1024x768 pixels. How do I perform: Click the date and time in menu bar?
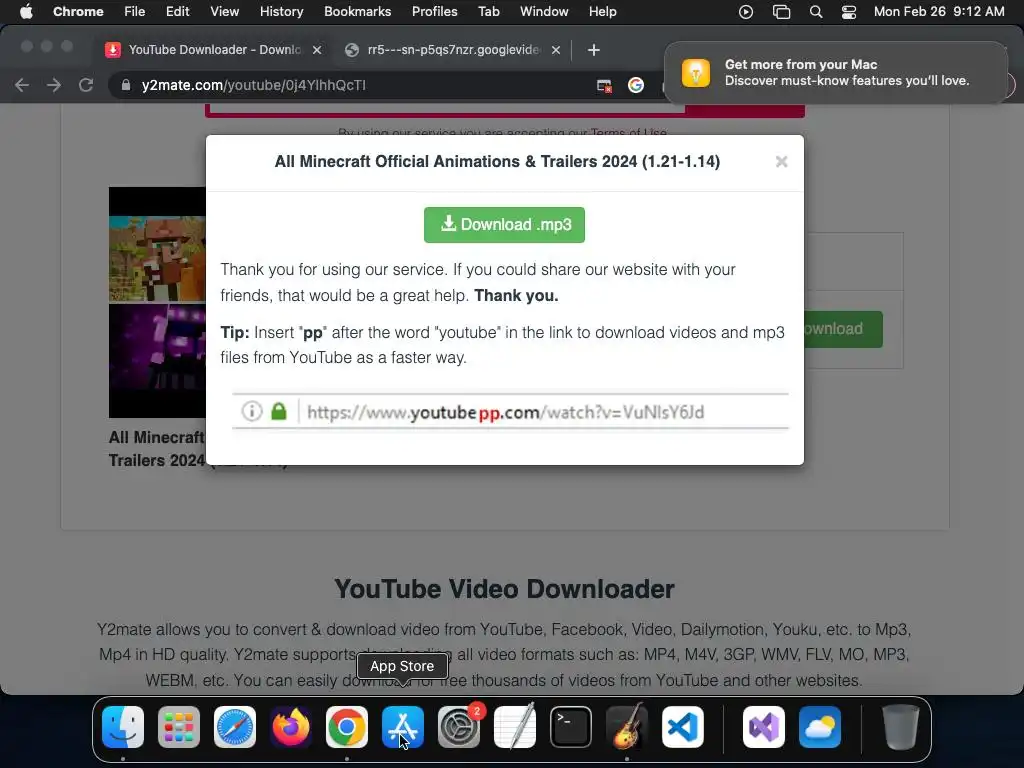[939, 12]
